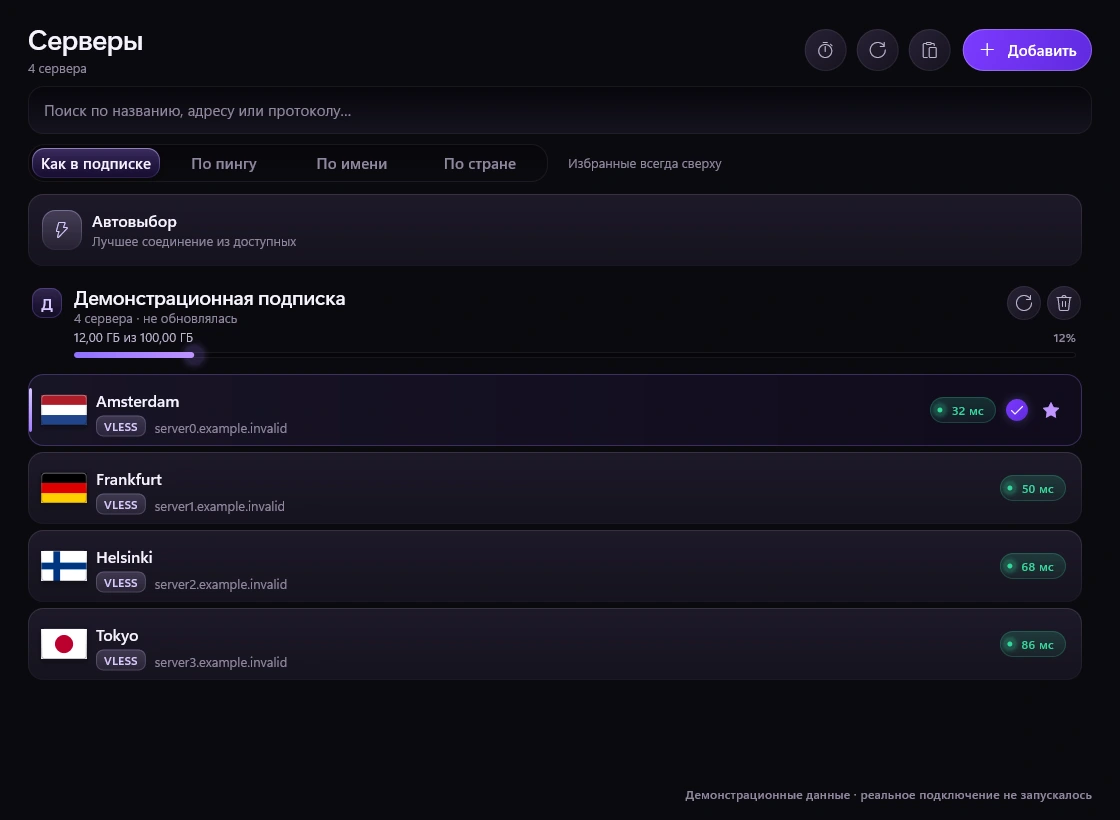This screenshot has width=1120, height=820.
Task: Toggle the favorite star for Amsterdam
Action: tap(1051, 410)
